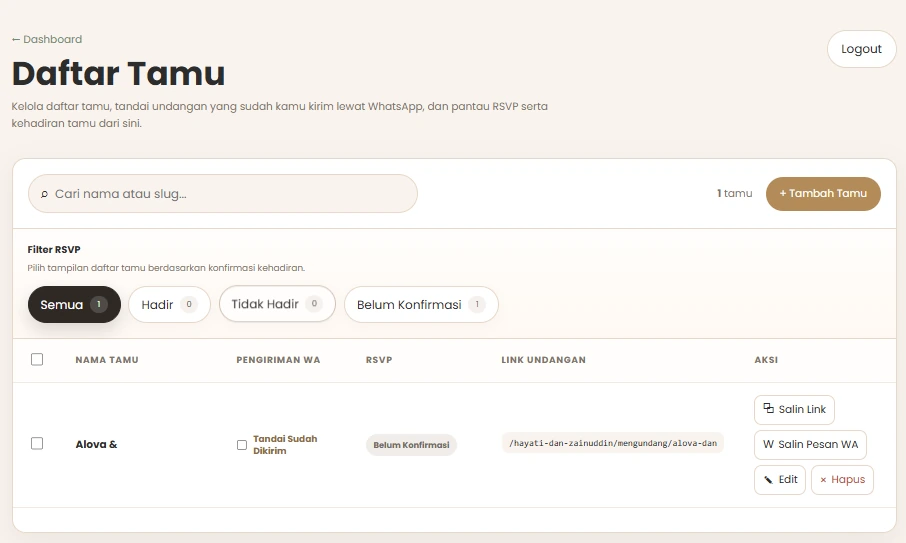Click the LINK UNDANGAN column header
906x543 pixels.
point(543,360)
